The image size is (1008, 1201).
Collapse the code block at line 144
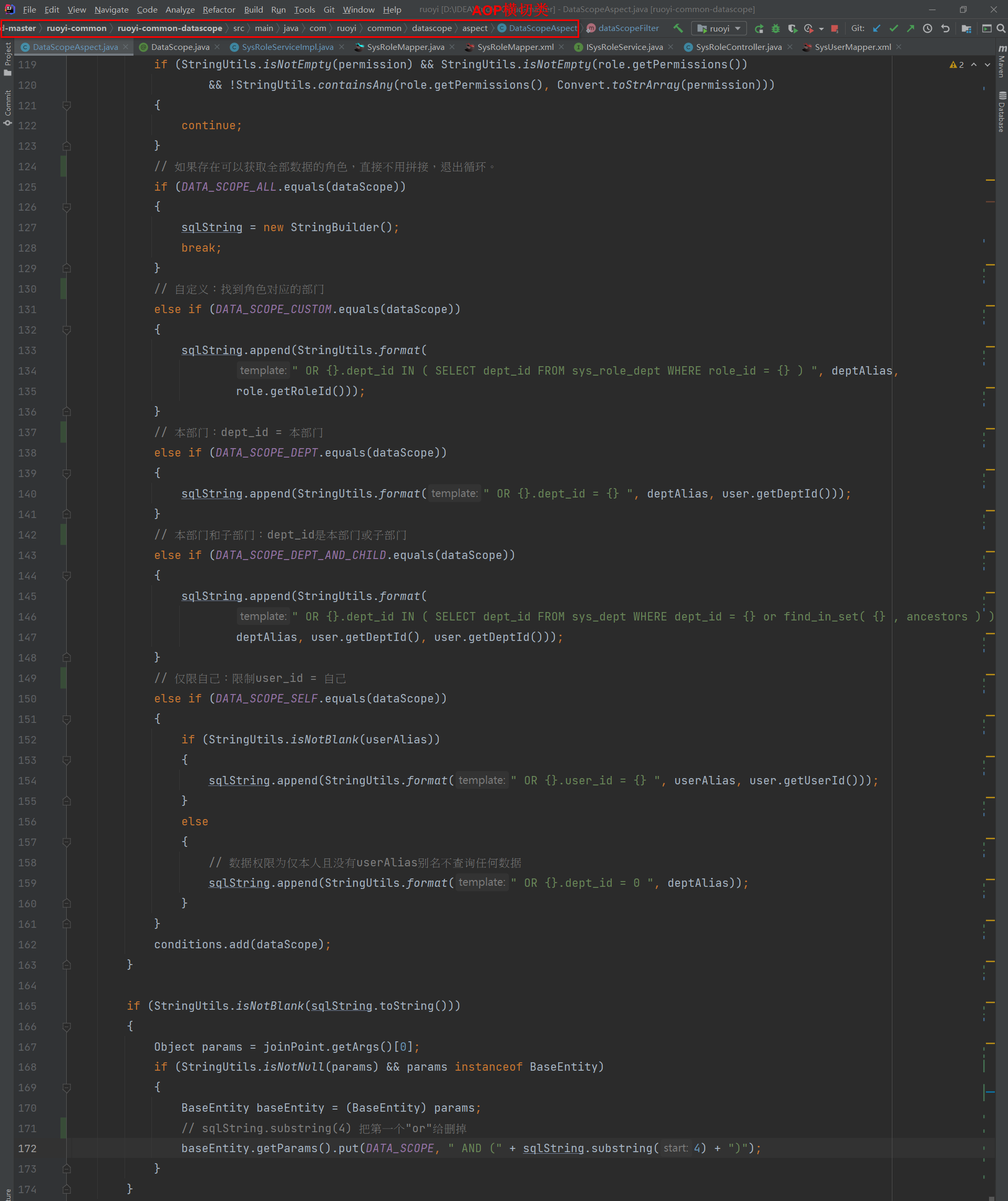[66, 575]
